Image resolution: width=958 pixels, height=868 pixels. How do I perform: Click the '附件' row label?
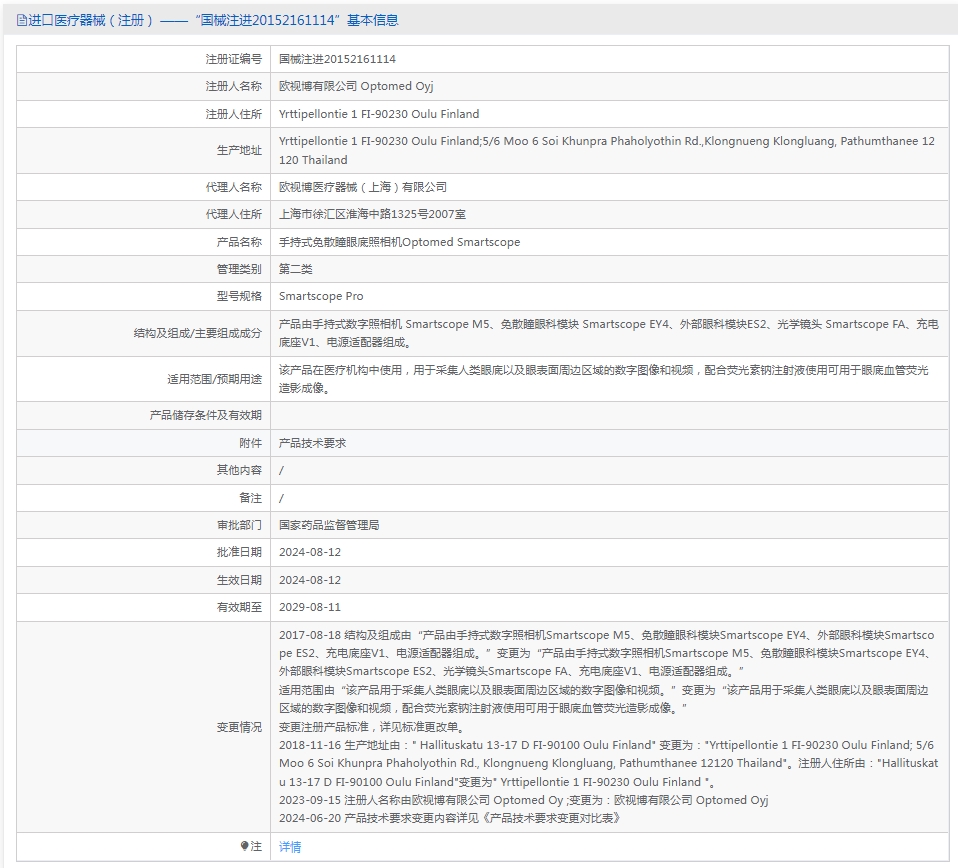pos(250,443)
